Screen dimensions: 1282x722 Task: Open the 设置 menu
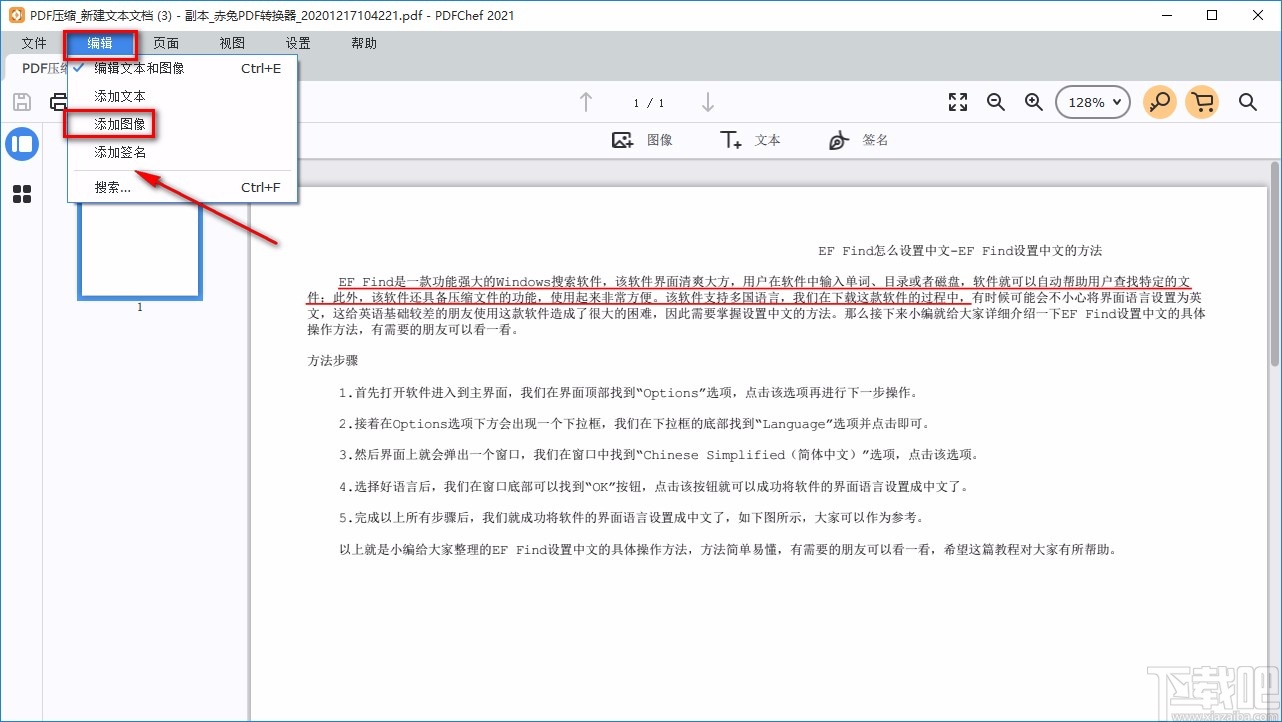tap(297, 43)
